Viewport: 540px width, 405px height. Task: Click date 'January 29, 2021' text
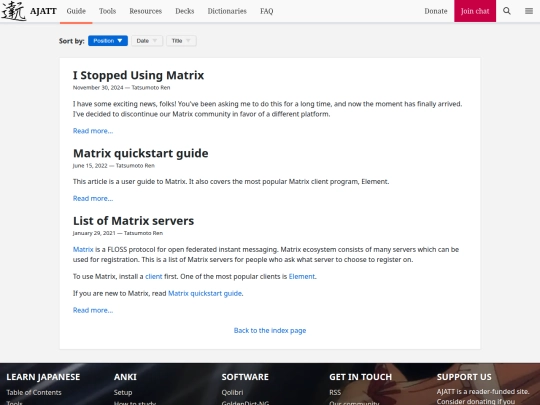click(x=94, y=233)
